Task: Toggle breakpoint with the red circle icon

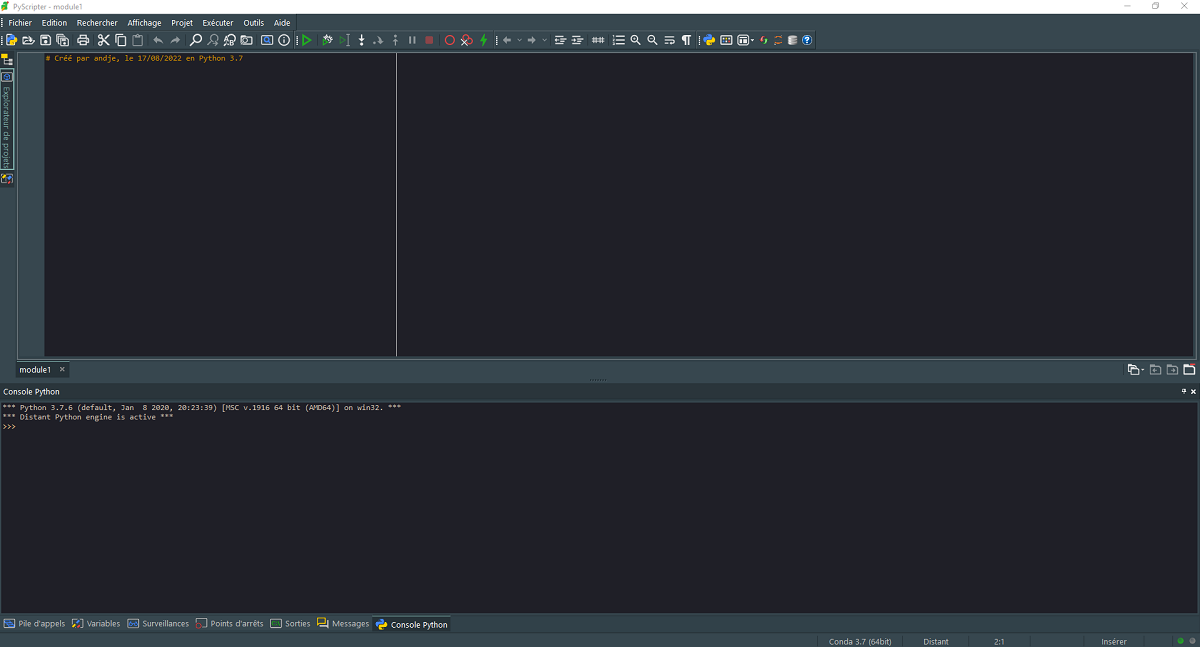Action: [449, 40]
